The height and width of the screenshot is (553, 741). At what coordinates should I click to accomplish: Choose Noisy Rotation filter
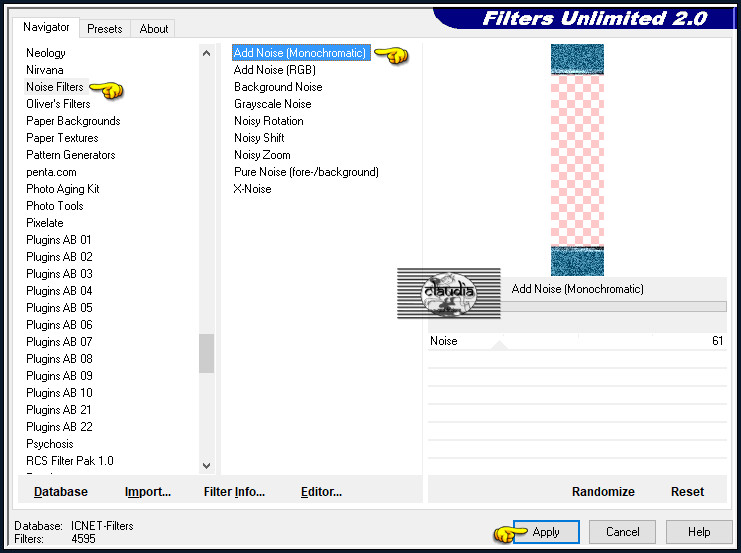point(268,121)
